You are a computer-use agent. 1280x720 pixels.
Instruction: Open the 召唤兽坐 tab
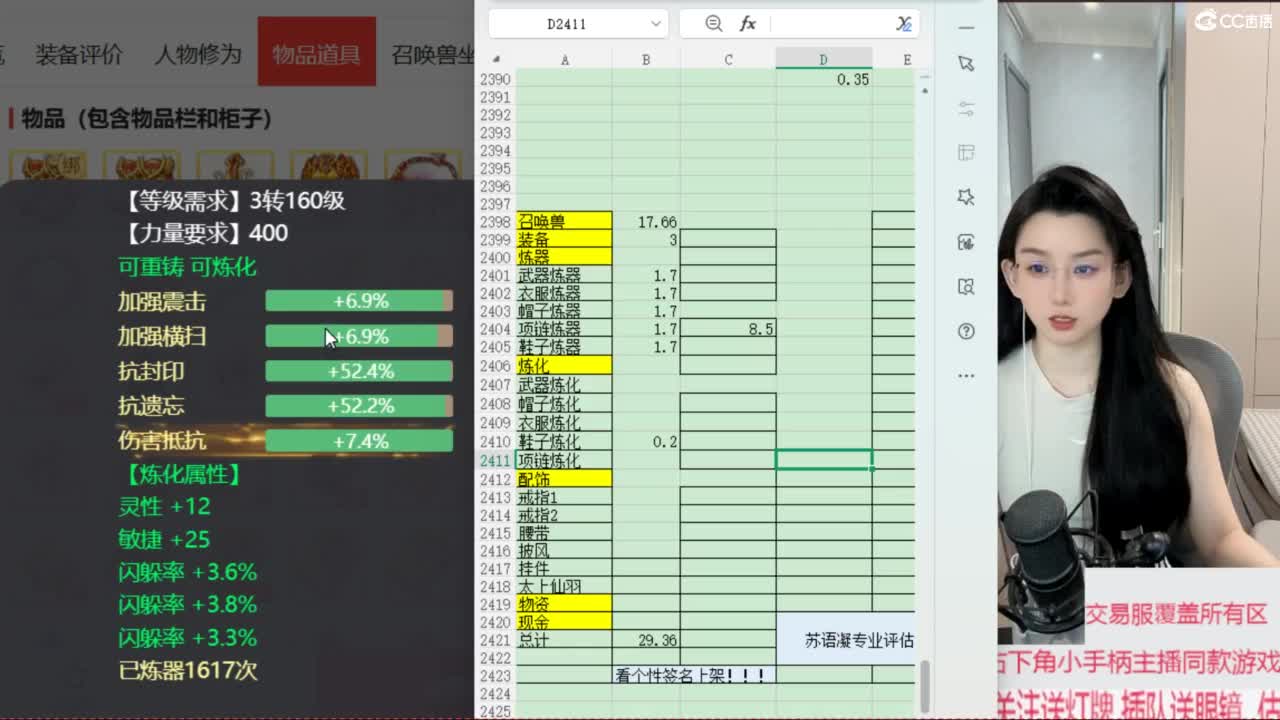click(434, 54)
